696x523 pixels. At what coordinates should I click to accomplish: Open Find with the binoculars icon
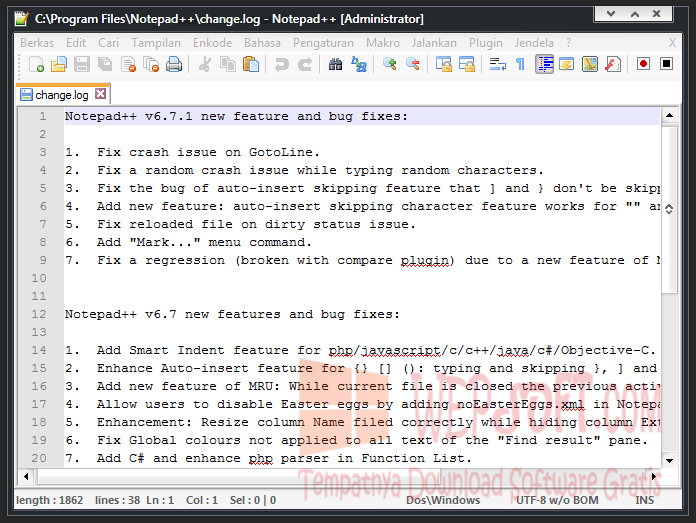pos(335,64)
